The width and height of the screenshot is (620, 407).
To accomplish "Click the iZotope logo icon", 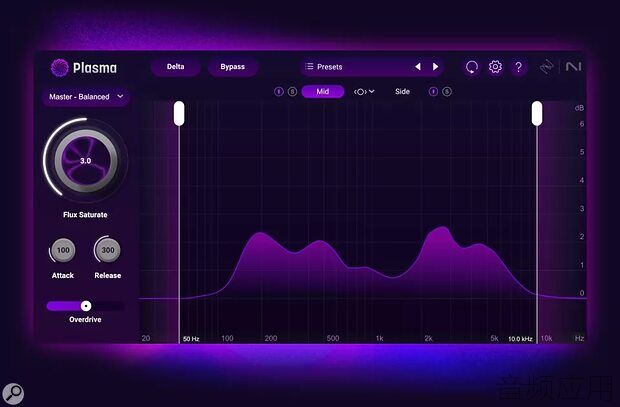I will tap(547, 67).
